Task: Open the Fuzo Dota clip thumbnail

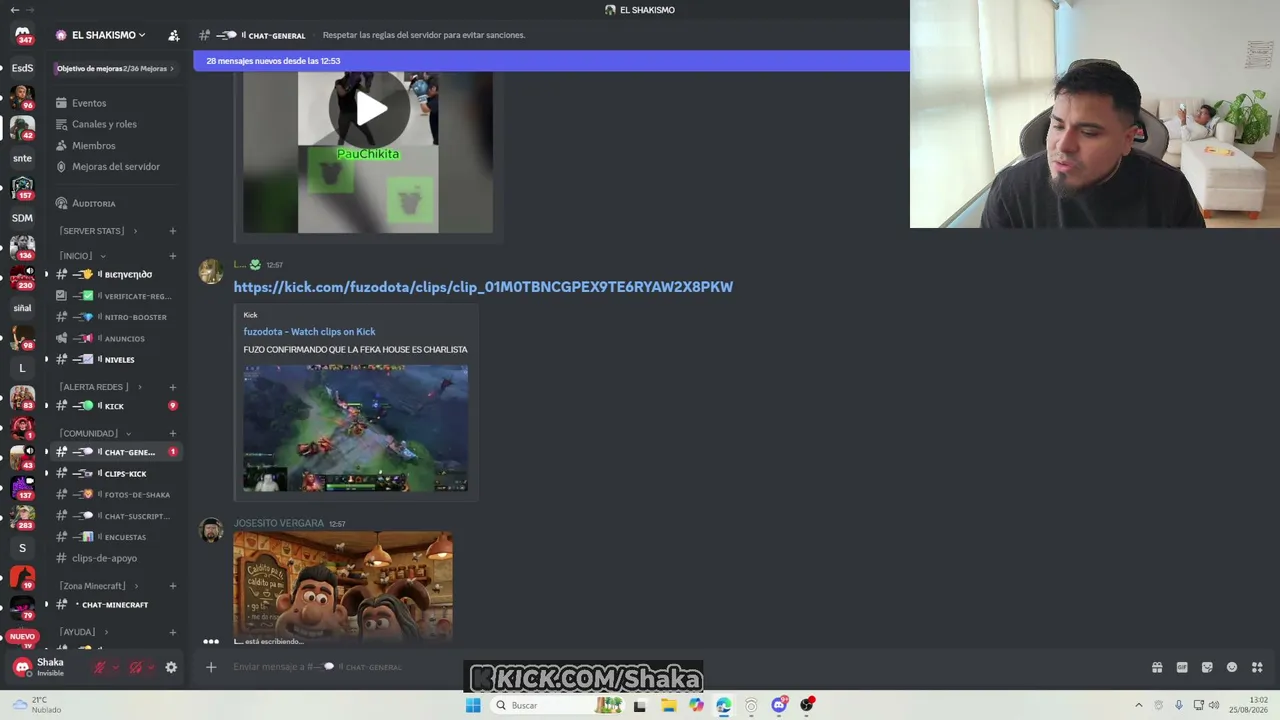Action: tap(355, 428)
